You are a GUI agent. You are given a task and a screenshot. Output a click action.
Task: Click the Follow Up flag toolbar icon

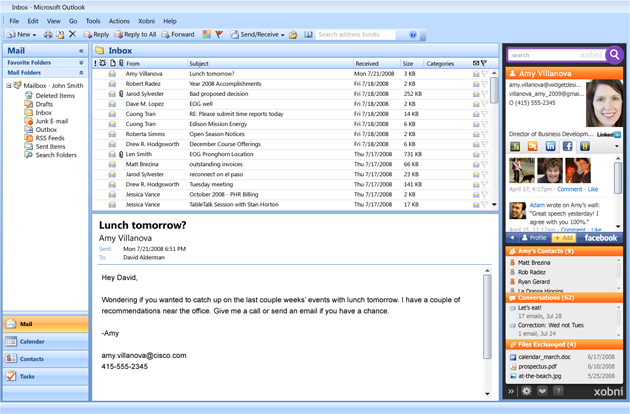coord(219,35)
